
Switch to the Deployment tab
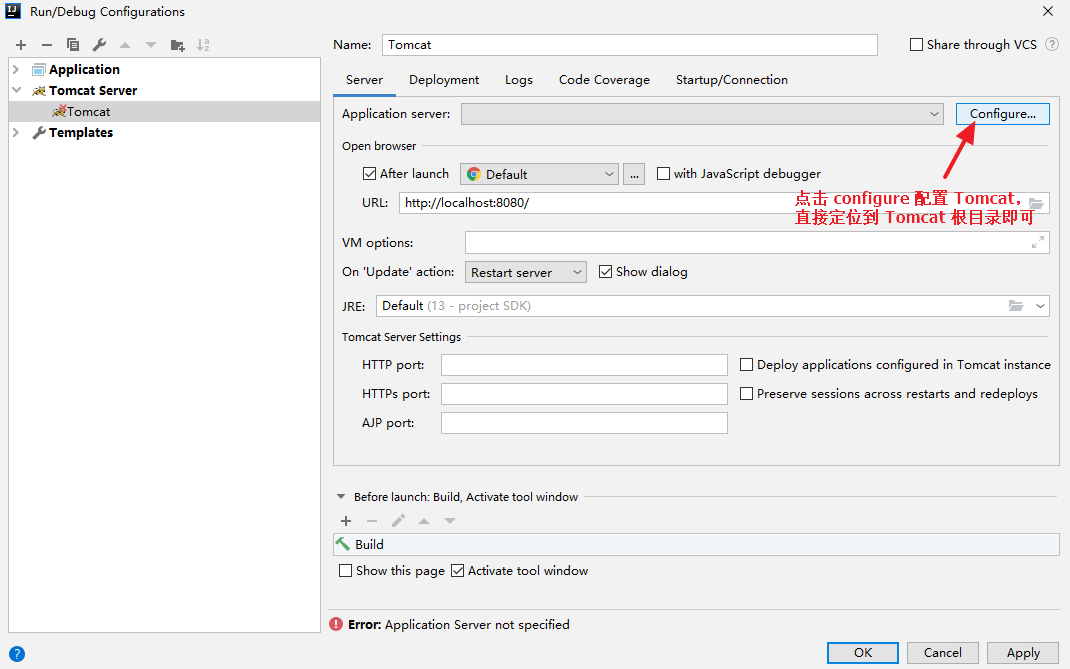444,80
